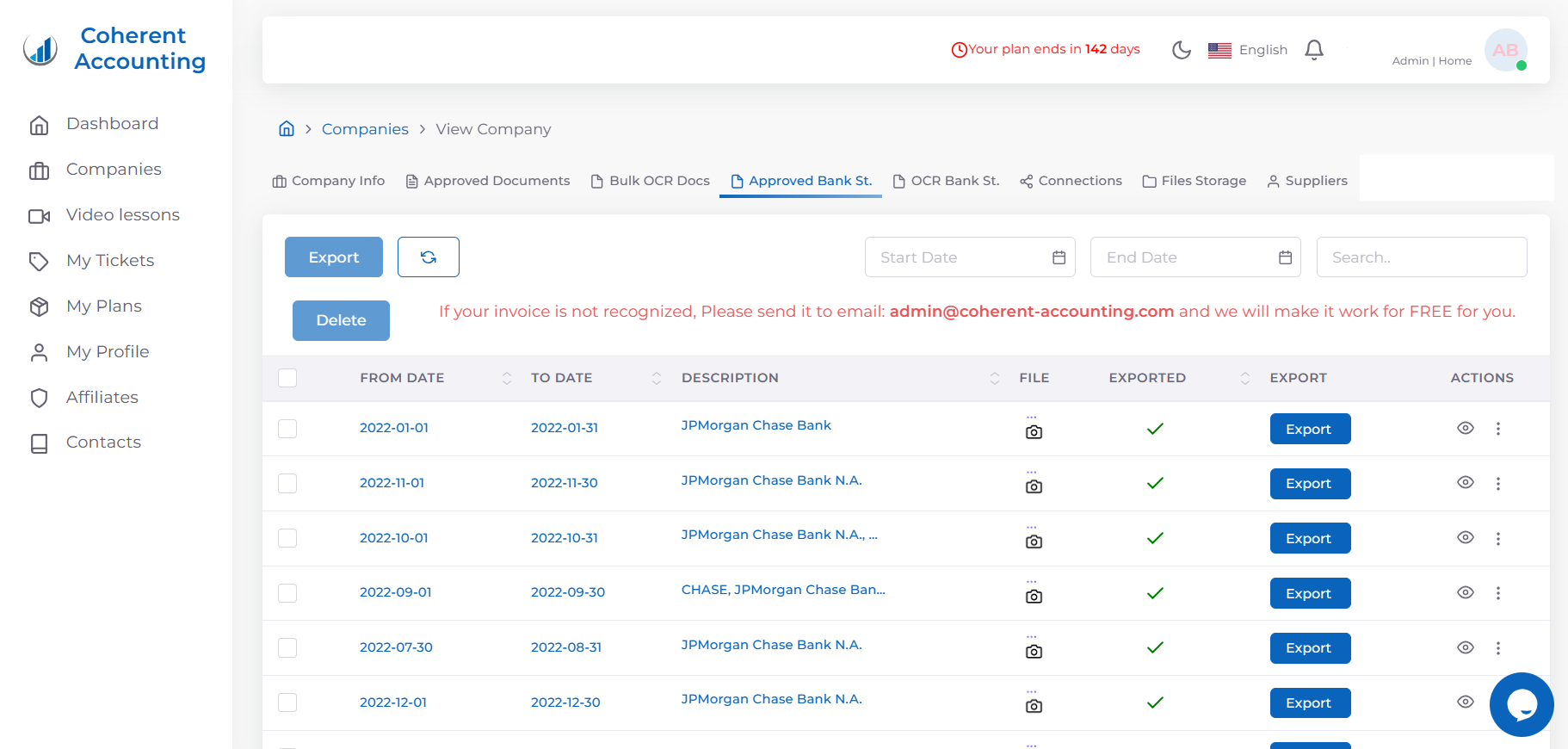The width and height of the screenshot is (1568, 749).
Task: Open the English language dropdown
Action: pyautogui.click(x=1248, y=50)
